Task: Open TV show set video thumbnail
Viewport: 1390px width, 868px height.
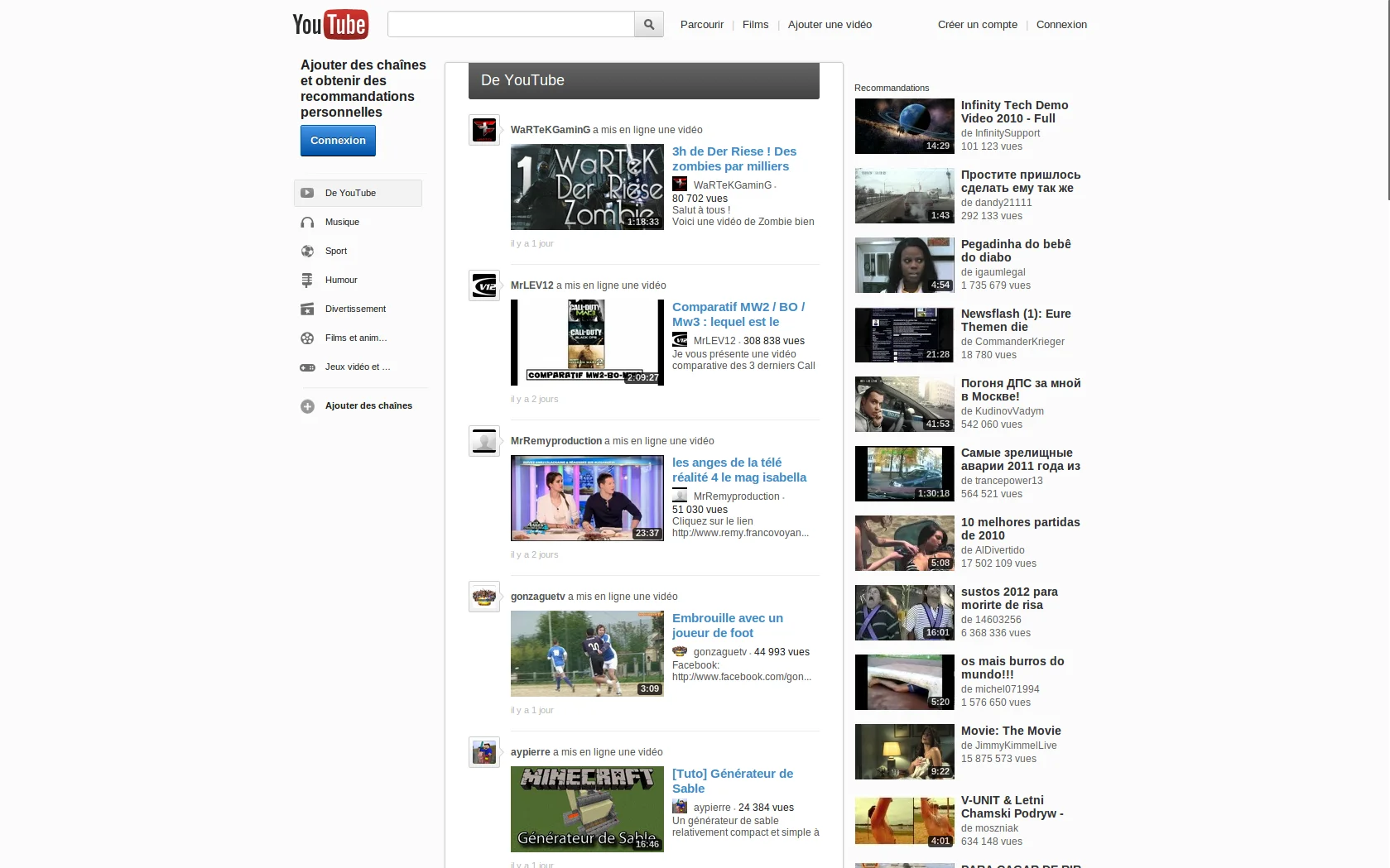Action: coord(587,498)
